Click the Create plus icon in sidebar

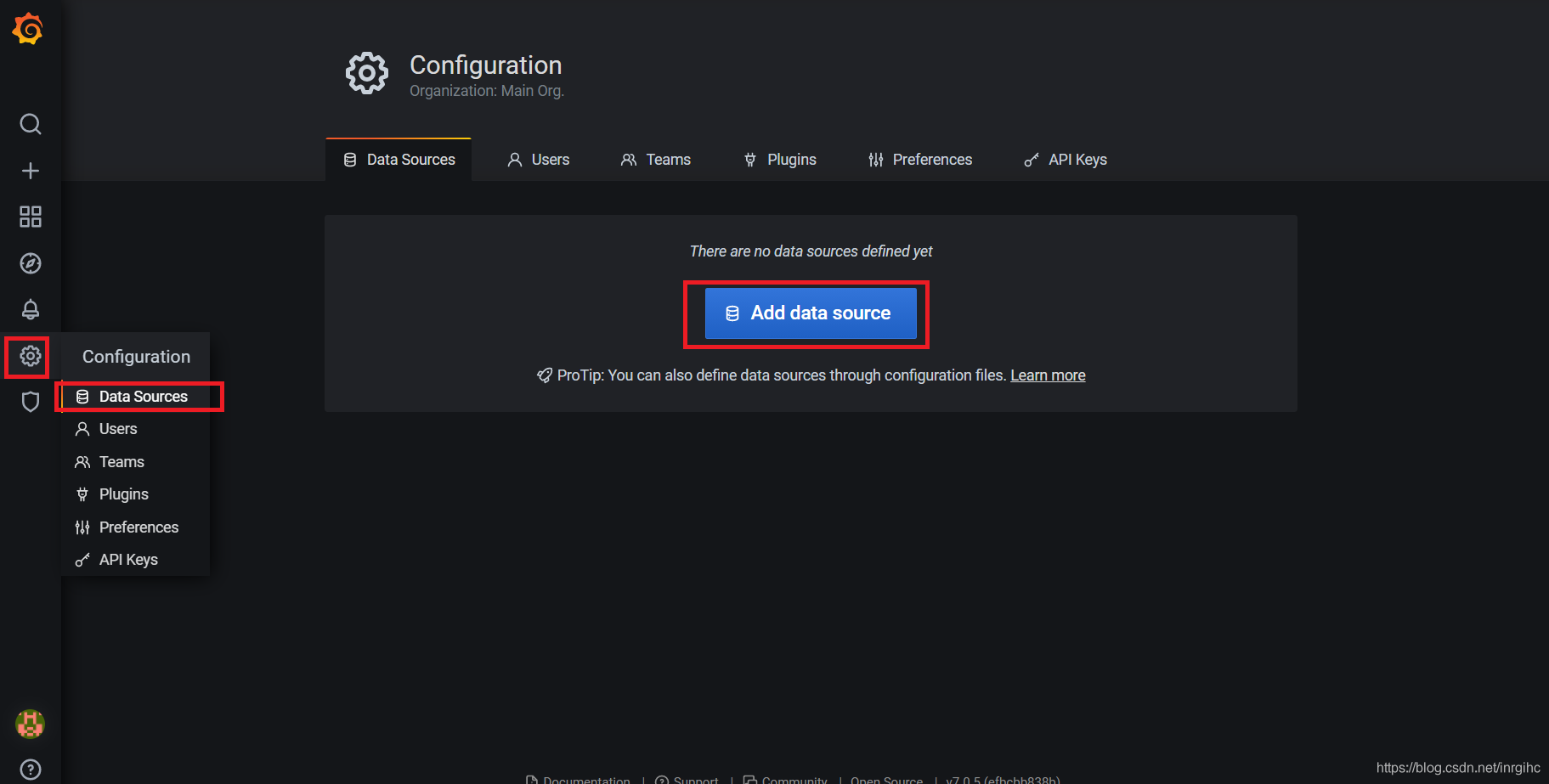pos(31,171)
